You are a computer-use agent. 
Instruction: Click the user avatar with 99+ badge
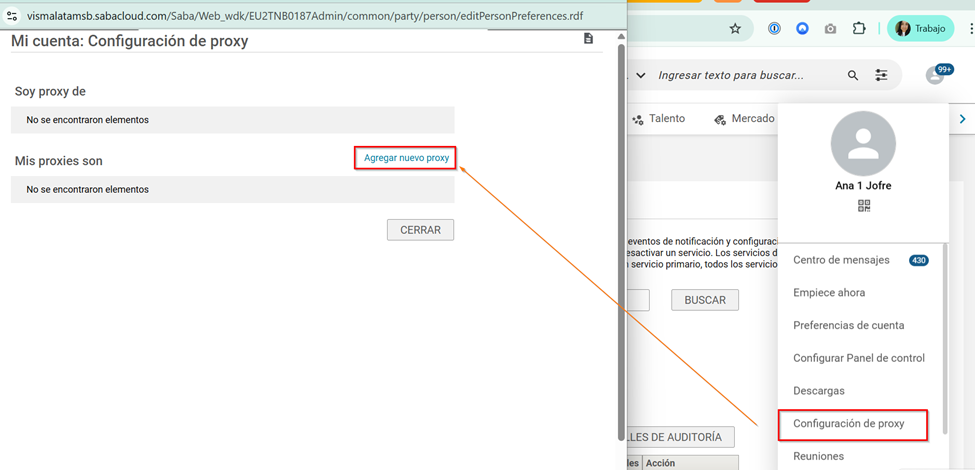point(937,74)
